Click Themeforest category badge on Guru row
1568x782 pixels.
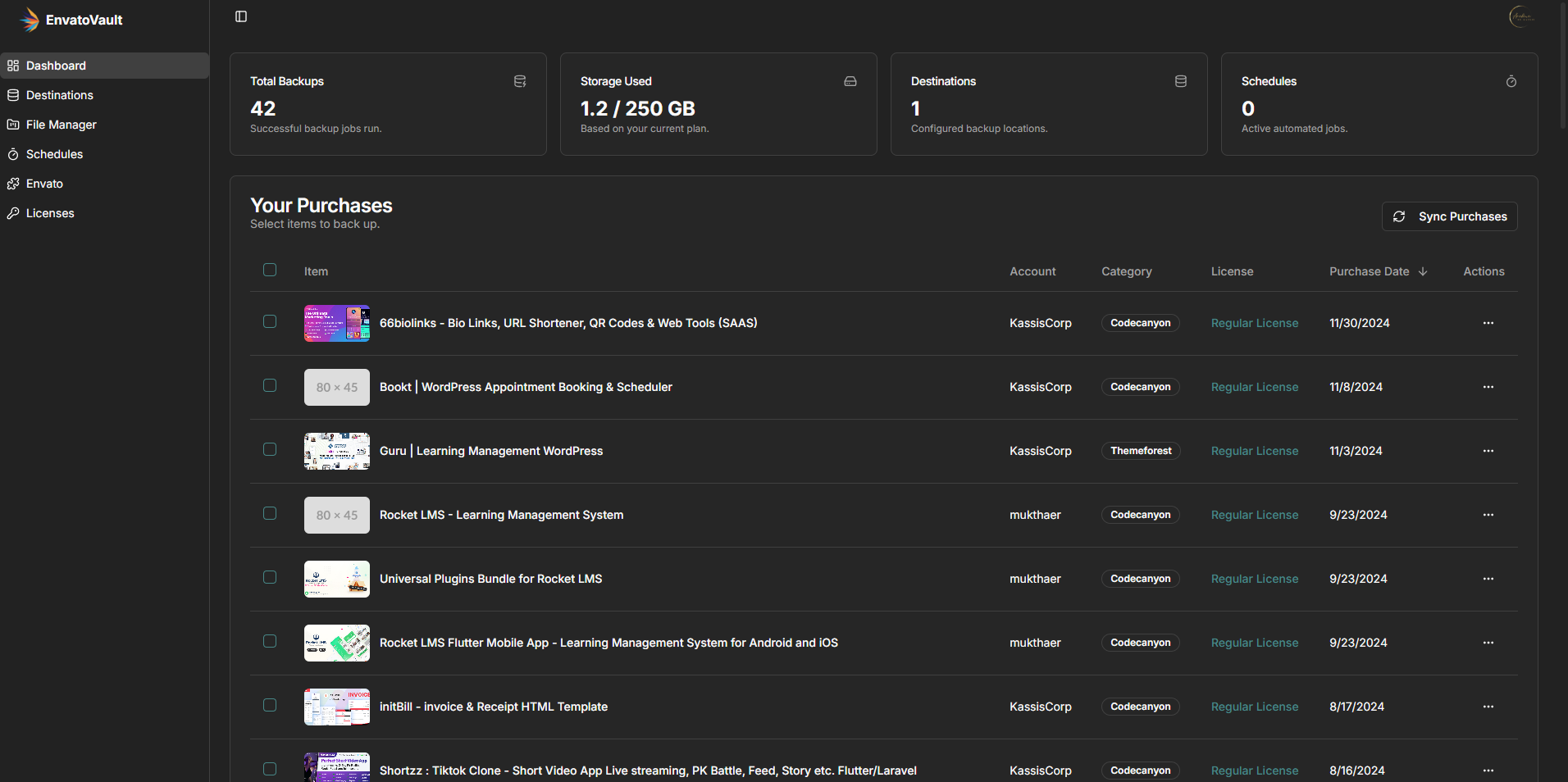pyautogui.click(x=1141, y=451)
